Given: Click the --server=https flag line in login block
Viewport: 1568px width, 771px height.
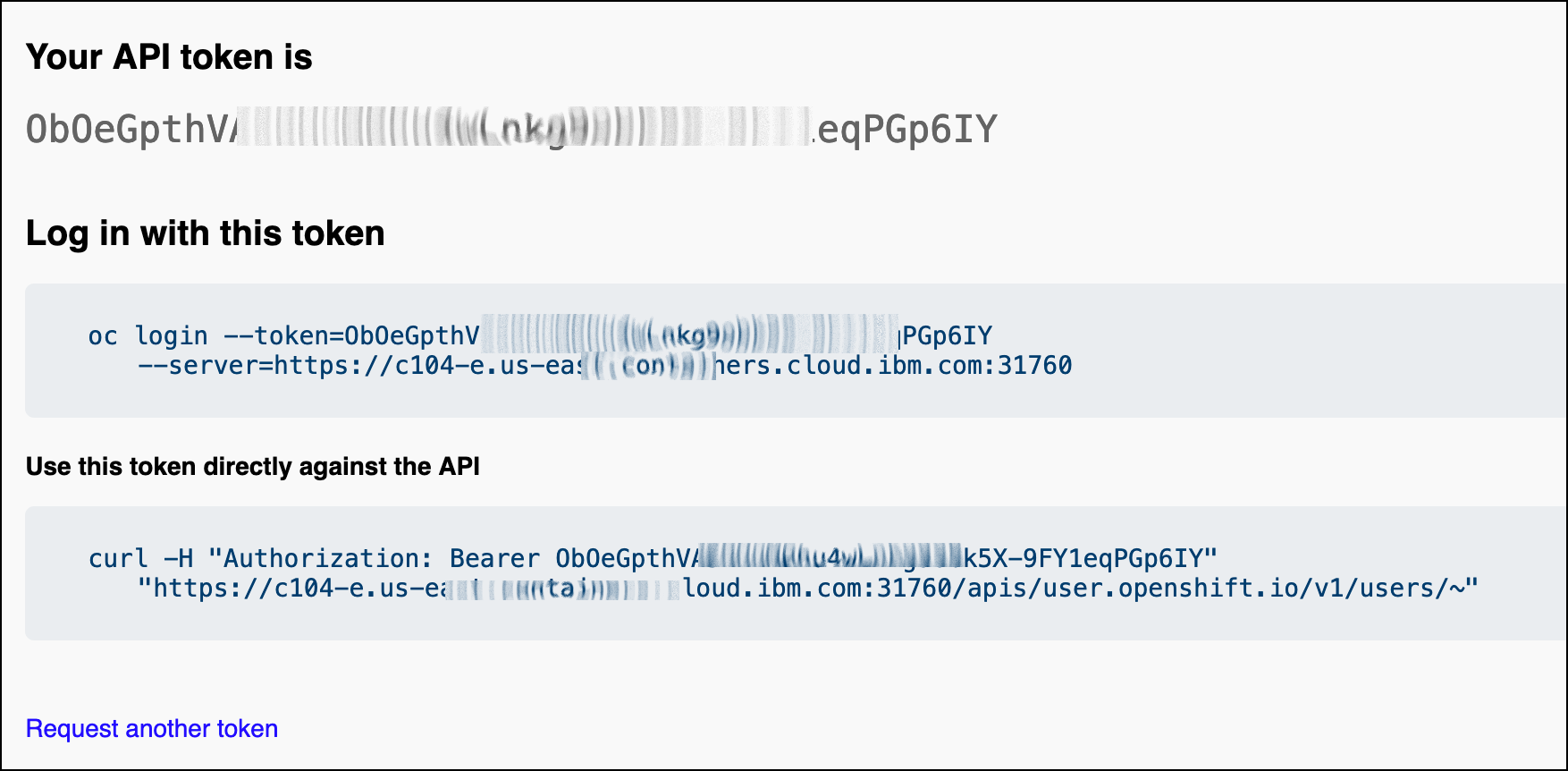Looking at the screenshot, I should coord(604,366).
